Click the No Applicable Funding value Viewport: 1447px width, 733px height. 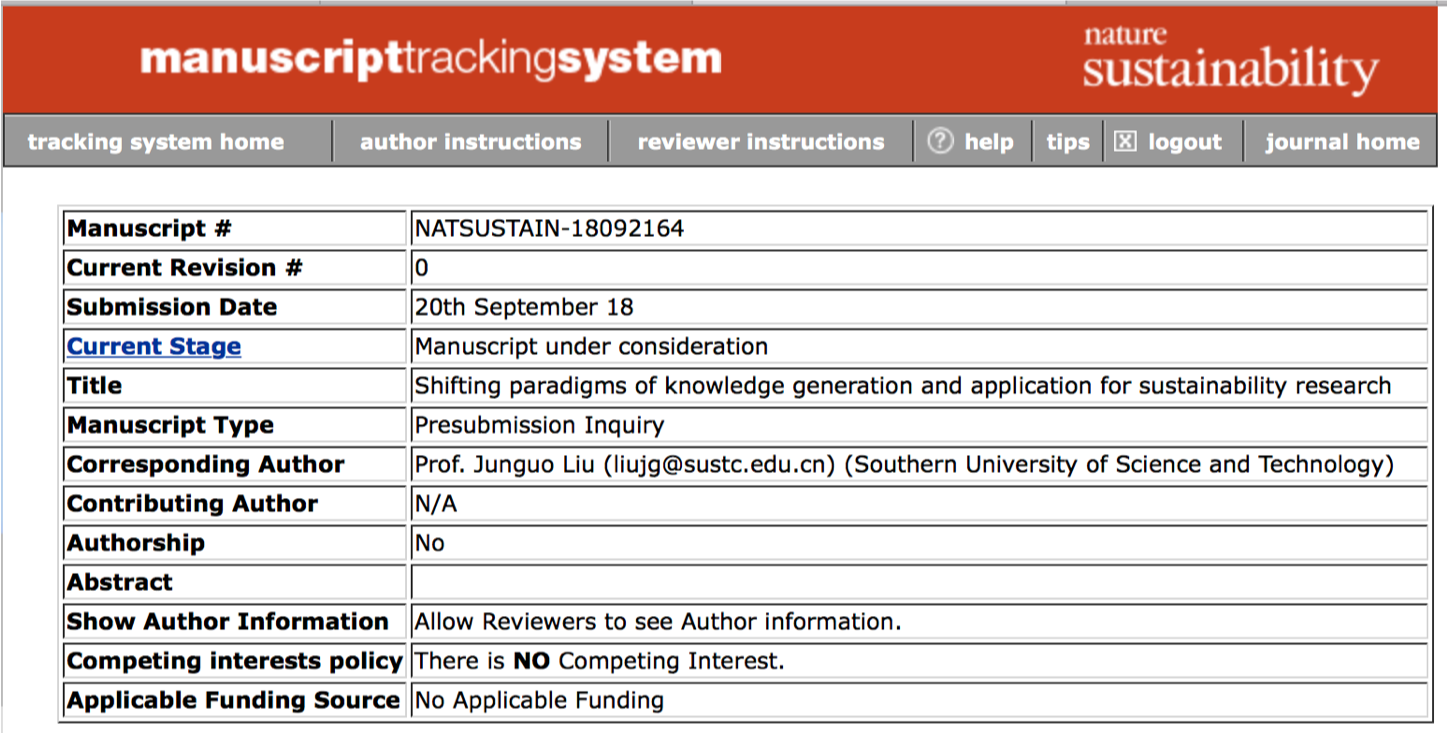coord(540,701)
